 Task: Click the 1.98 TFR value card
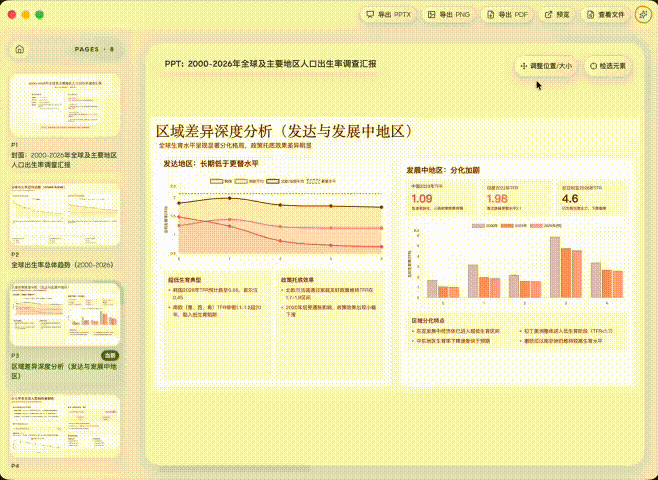[x=517, y=198]
